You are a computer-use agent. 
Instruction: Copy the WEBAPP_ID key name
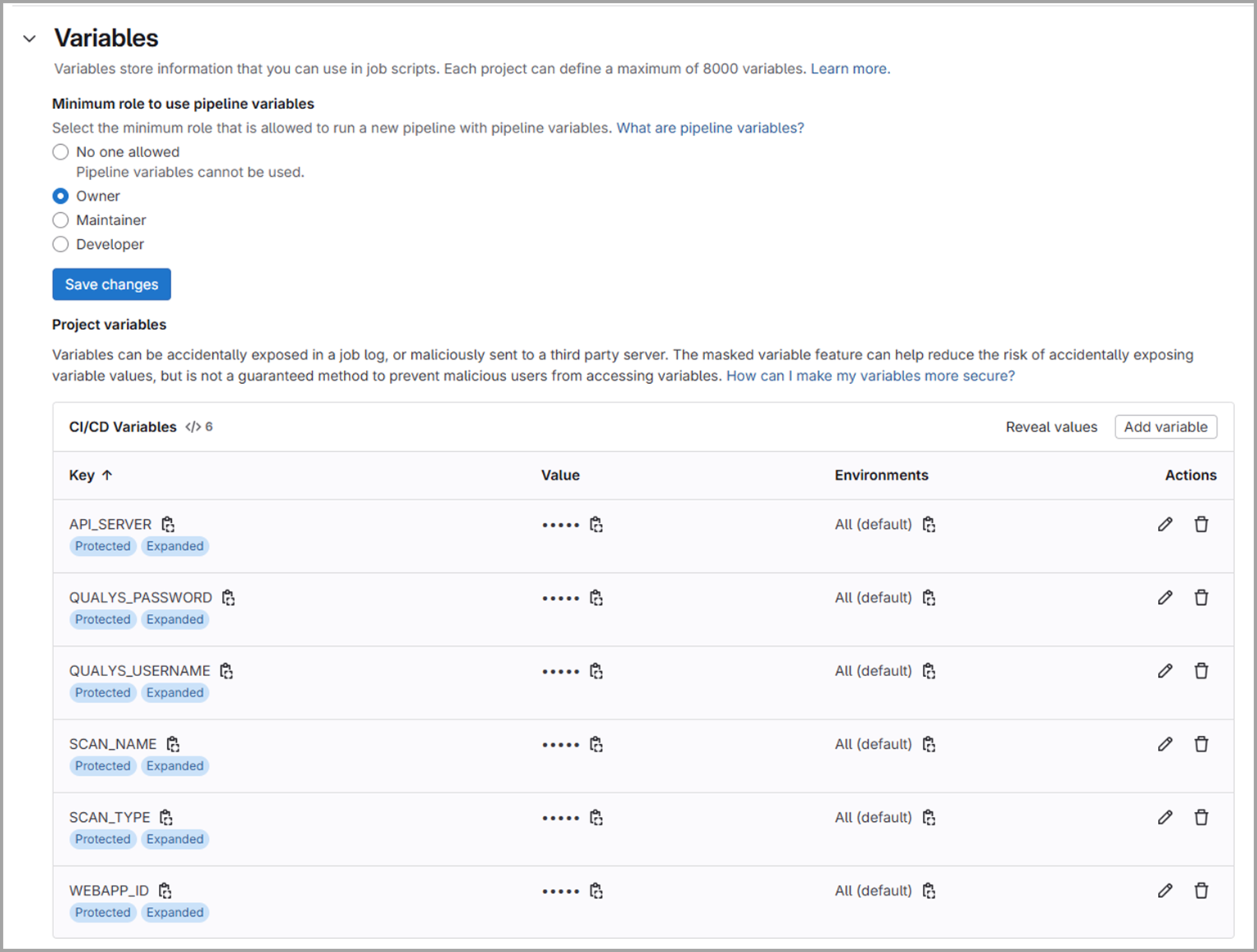165,891
